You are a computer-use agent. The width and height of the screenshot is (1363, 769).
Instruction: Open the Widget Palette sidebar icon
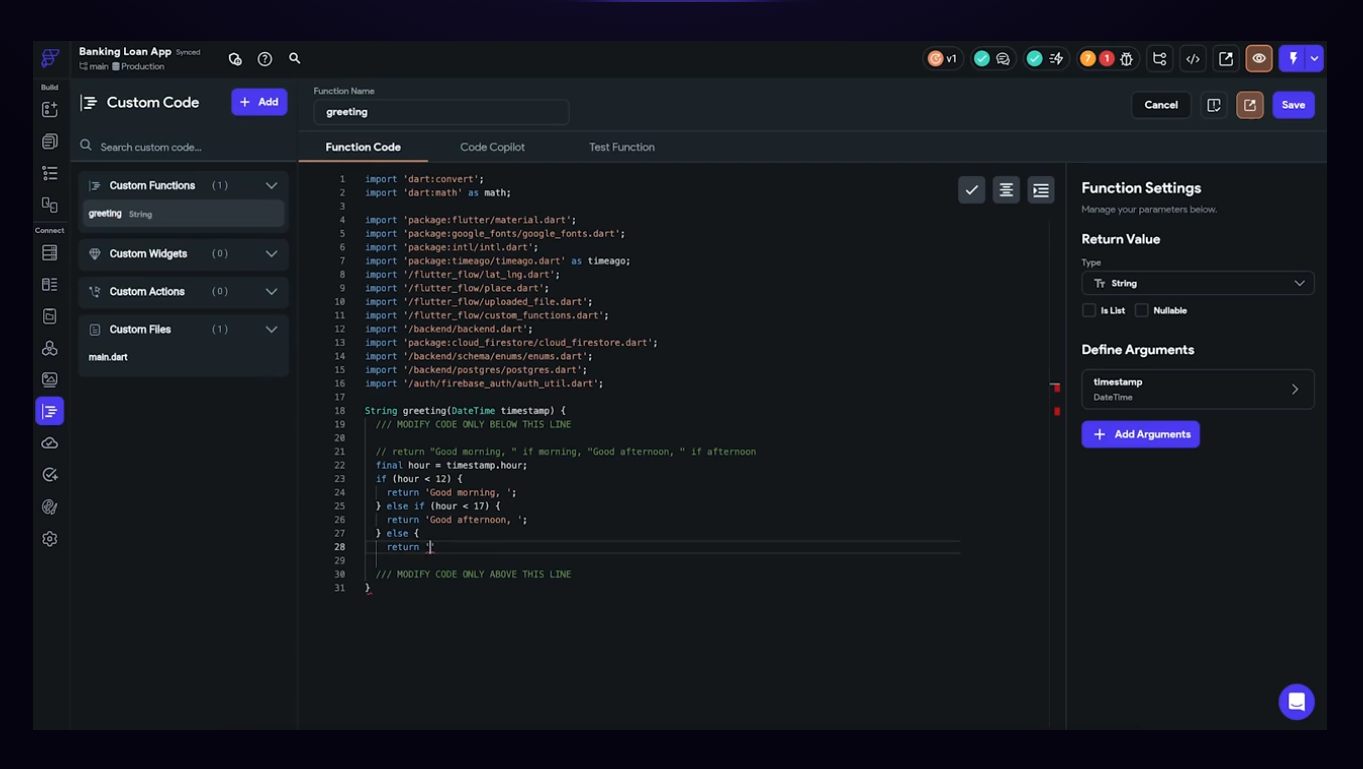click(50, 110)
